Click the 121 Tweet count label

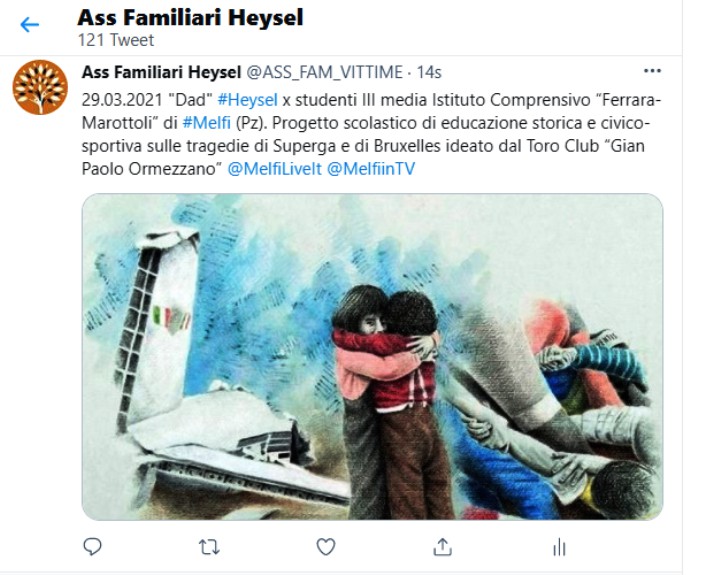point(115,40)
